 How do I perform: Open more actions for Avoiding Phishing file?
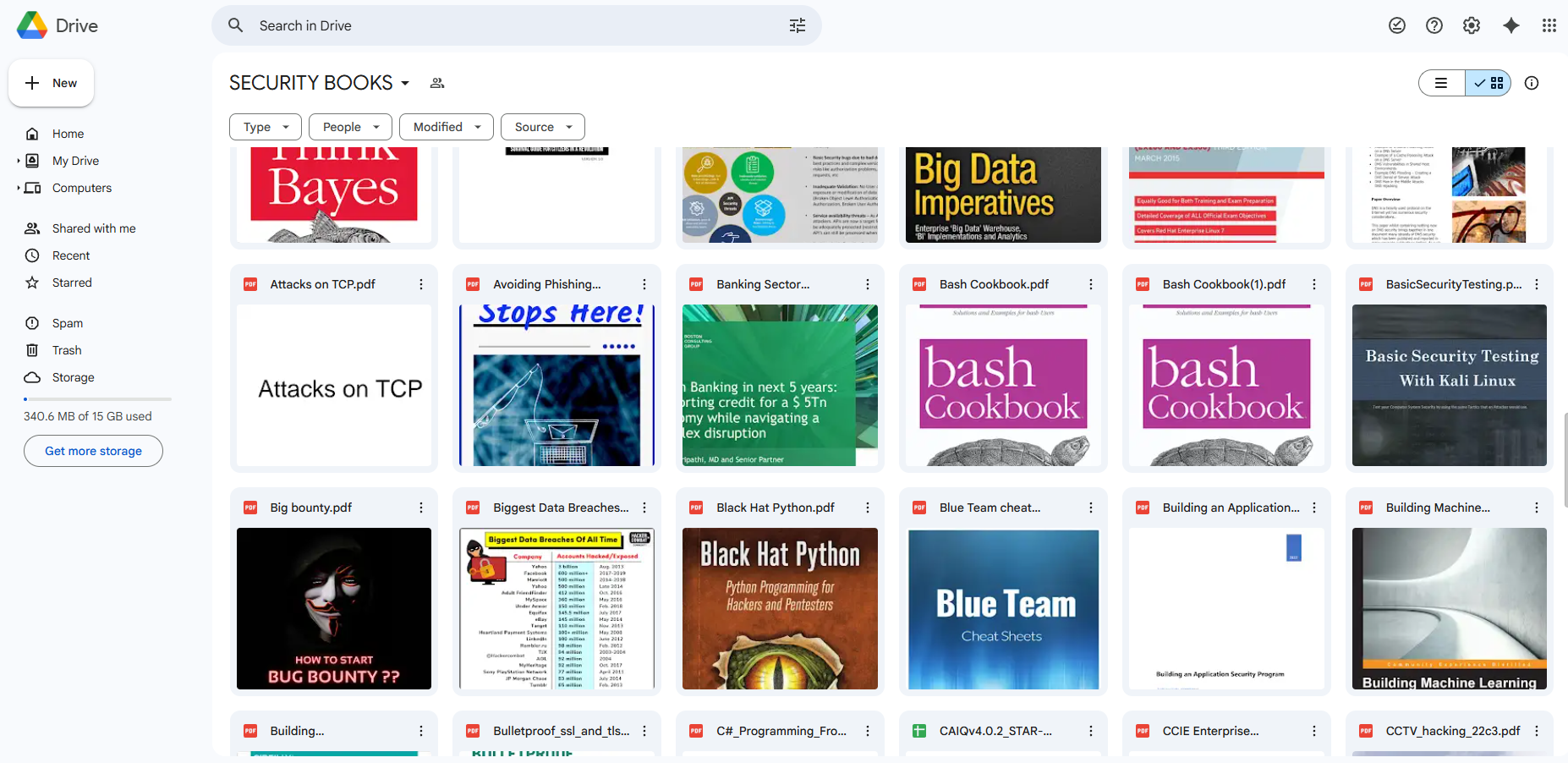[644, 284]
